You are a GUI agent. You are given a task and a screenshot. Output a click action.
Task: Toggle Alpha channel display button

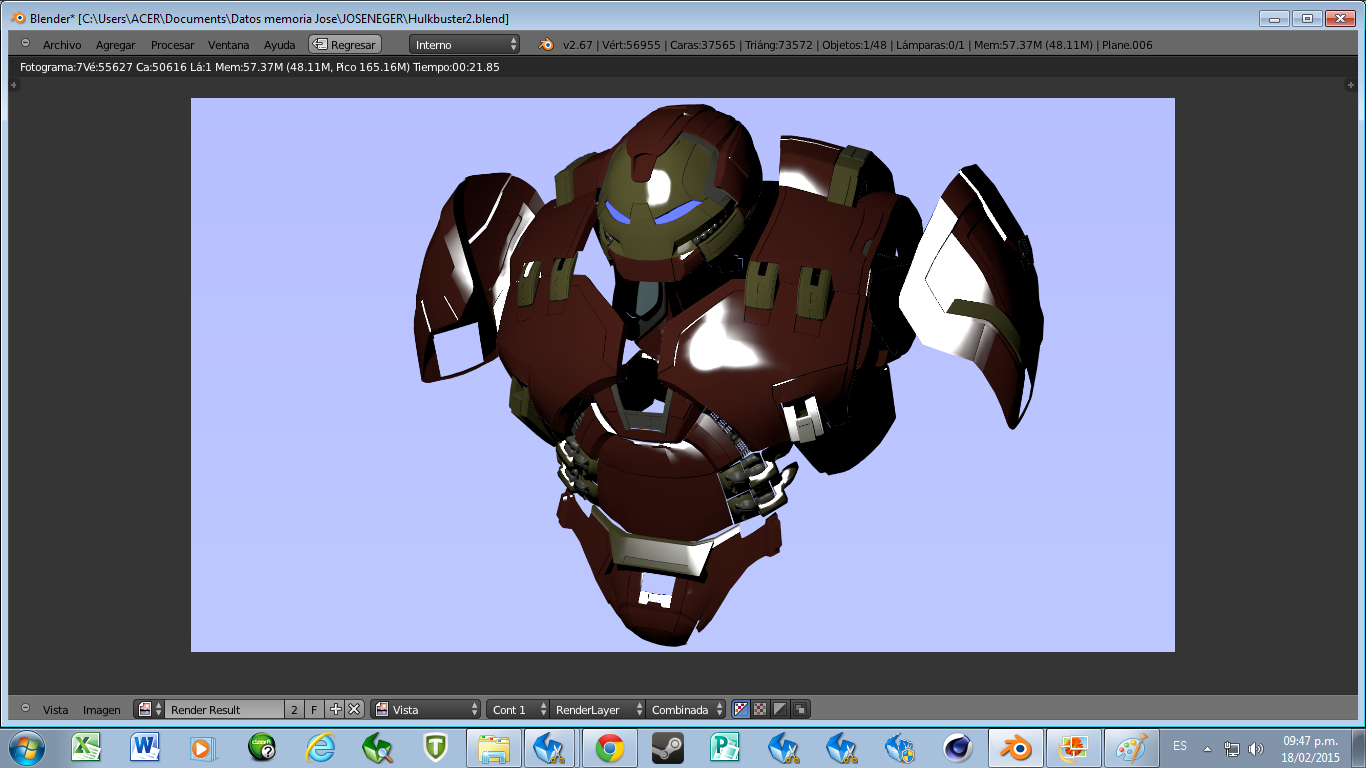(780, 709)
